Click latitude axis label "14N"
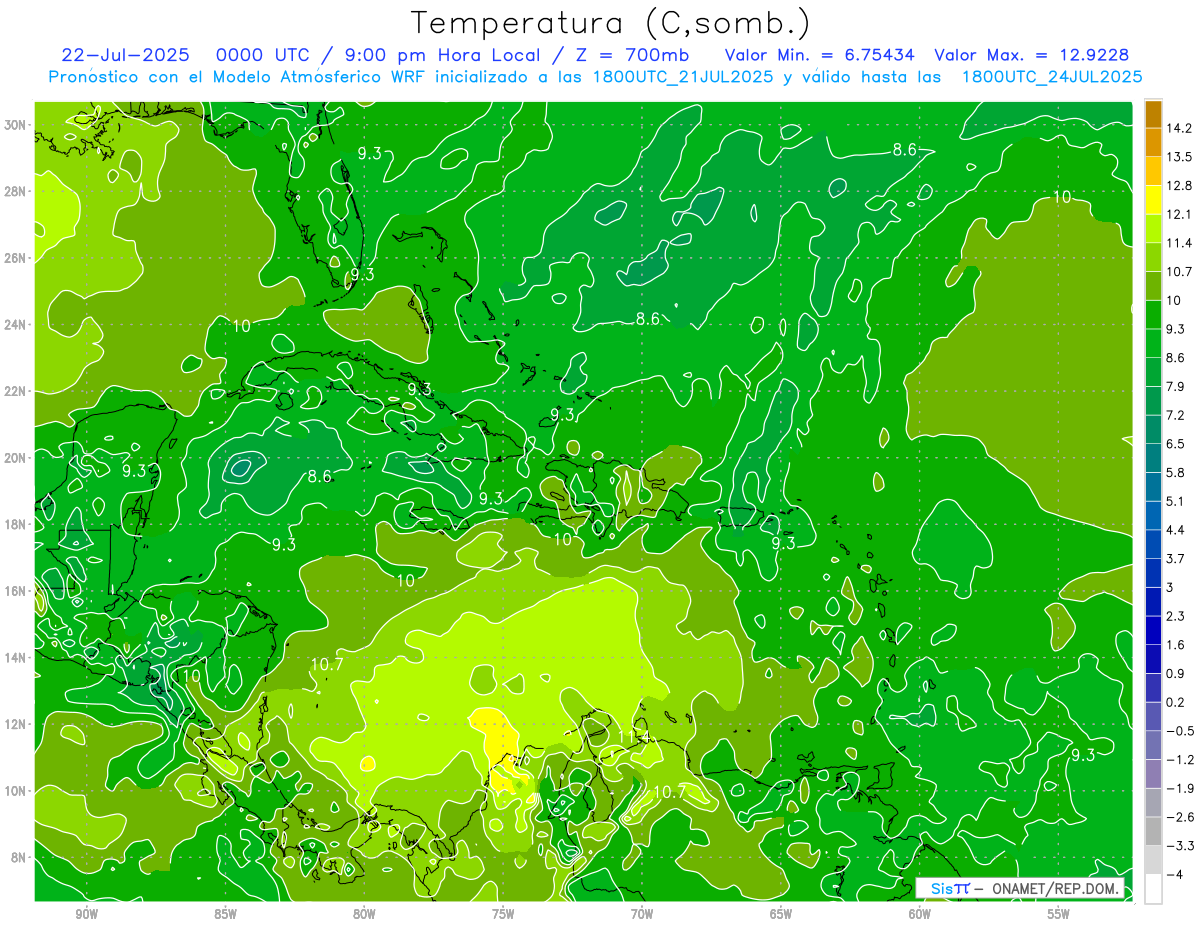 pos(16,658)
